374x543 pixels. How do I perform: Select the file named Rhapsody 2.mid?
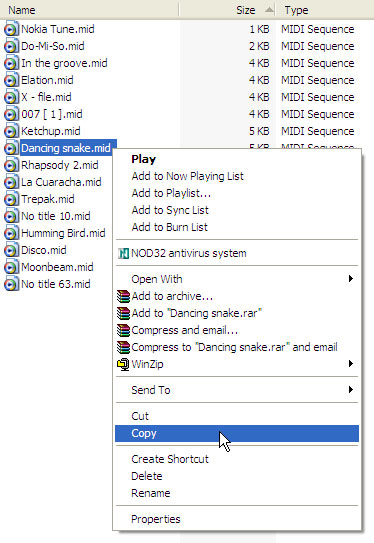tap(60, 165)
